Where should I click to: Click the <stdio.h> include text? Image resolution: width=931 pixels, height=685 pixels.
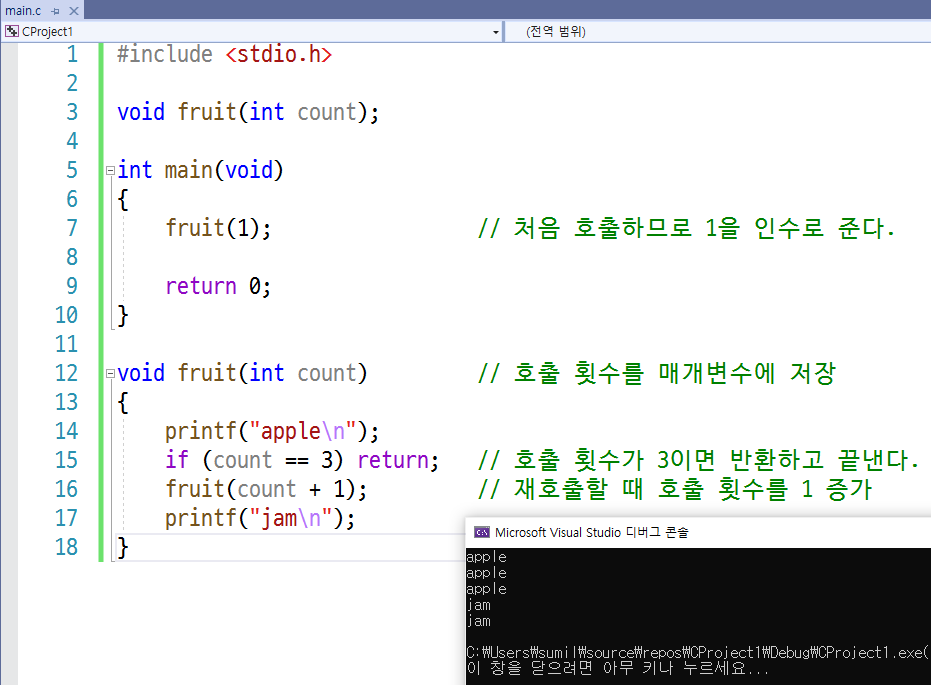(x=278, y=54)
